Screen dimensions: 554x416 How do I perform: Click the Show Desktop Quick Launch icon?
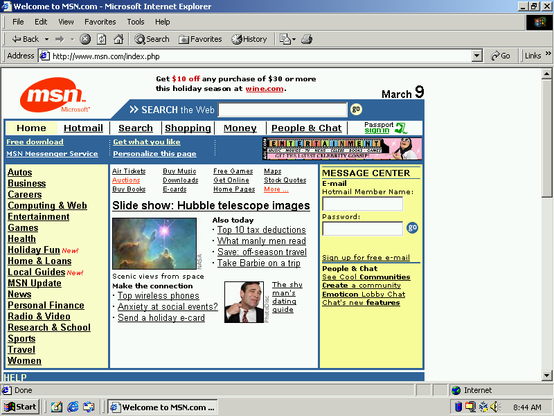tap(57, 407)
